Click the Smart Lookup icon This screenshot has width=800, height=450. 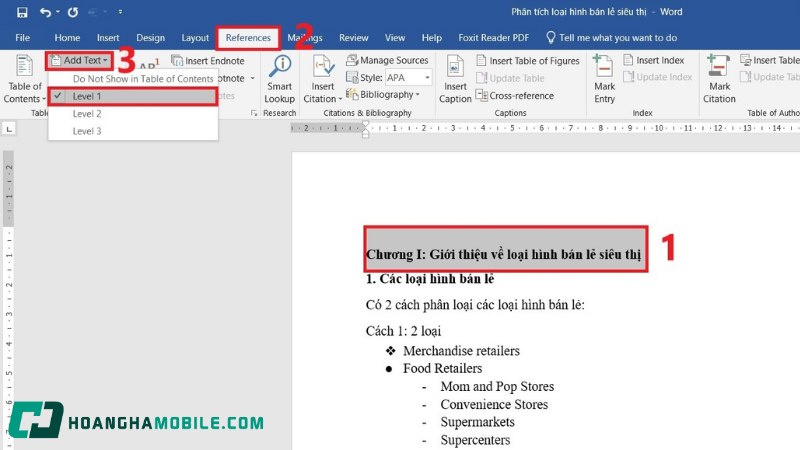coord(279,68)
